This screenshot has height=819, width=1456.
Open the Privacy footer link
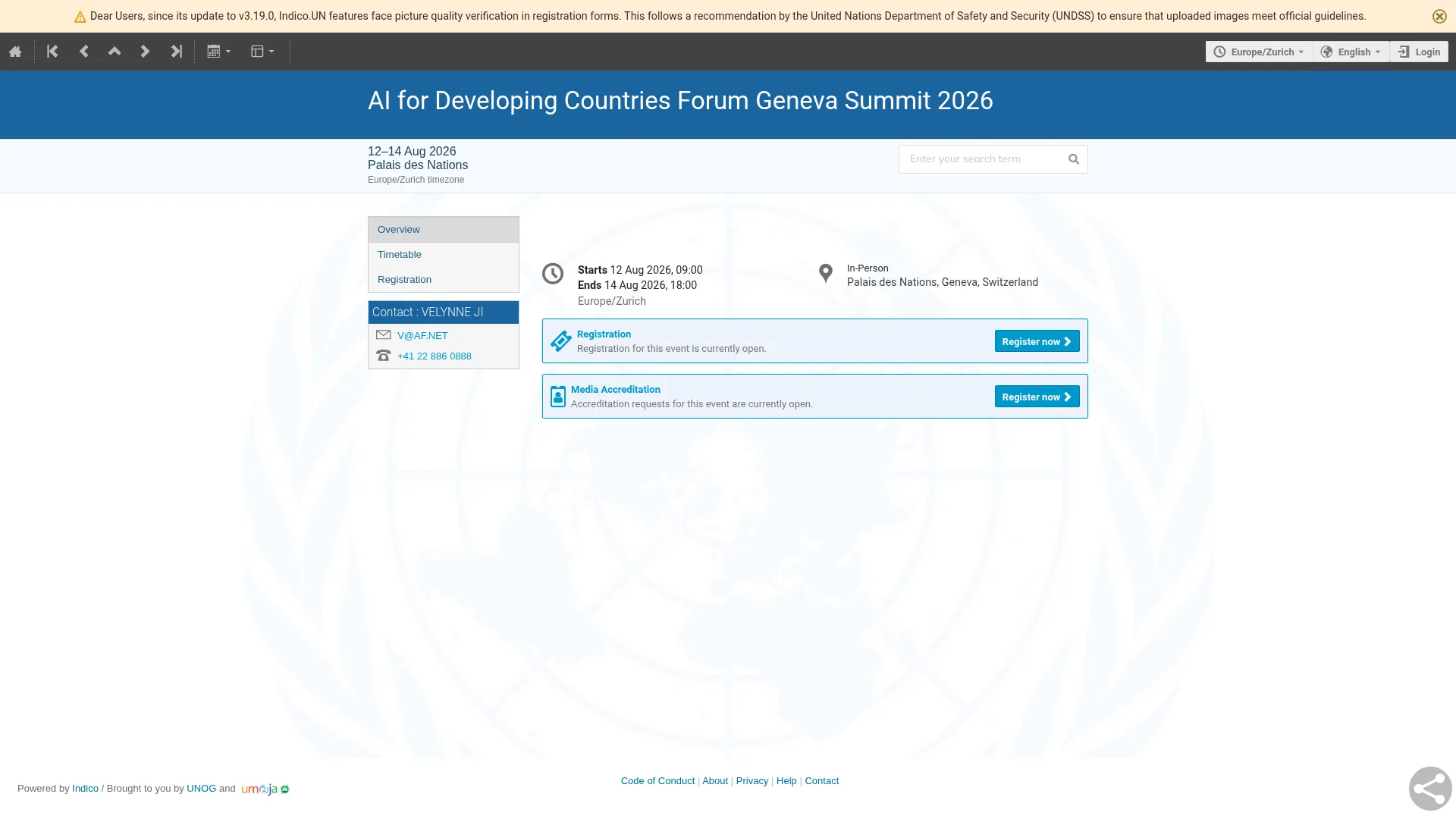[752, 781]
